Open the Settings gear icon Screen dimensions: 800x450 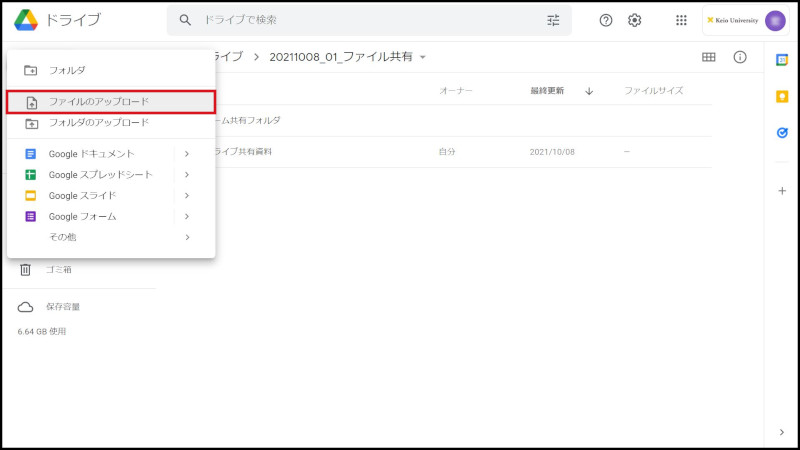click(x=634, y=20)
